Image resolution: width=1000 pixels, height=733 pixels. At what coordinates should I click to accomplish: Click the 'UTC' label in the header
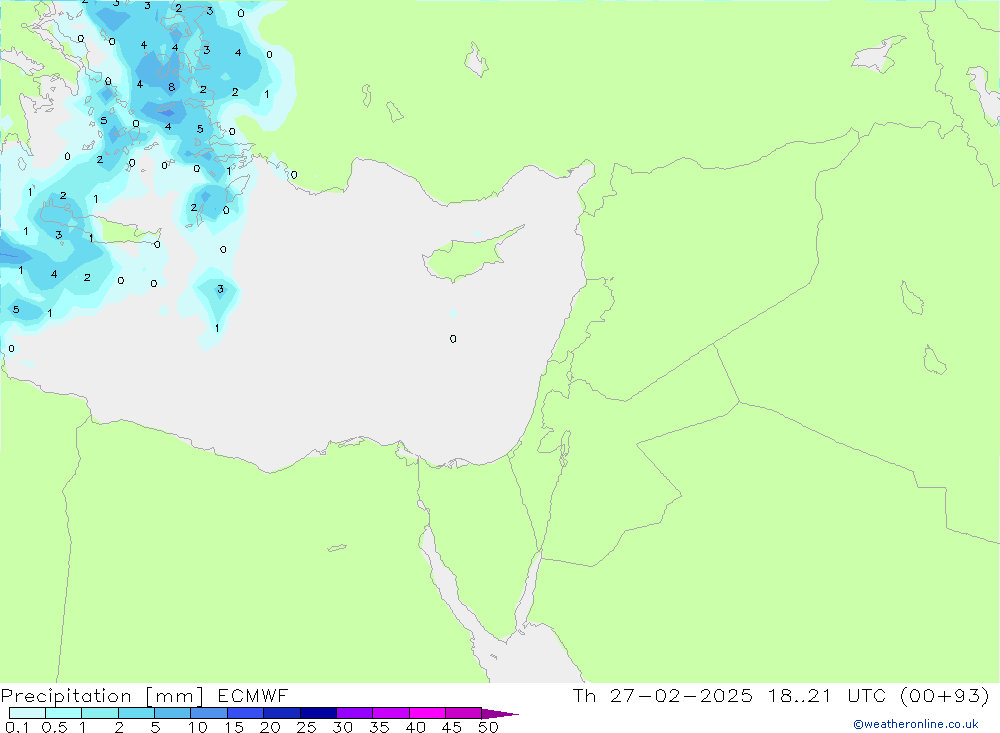[867, 695]
